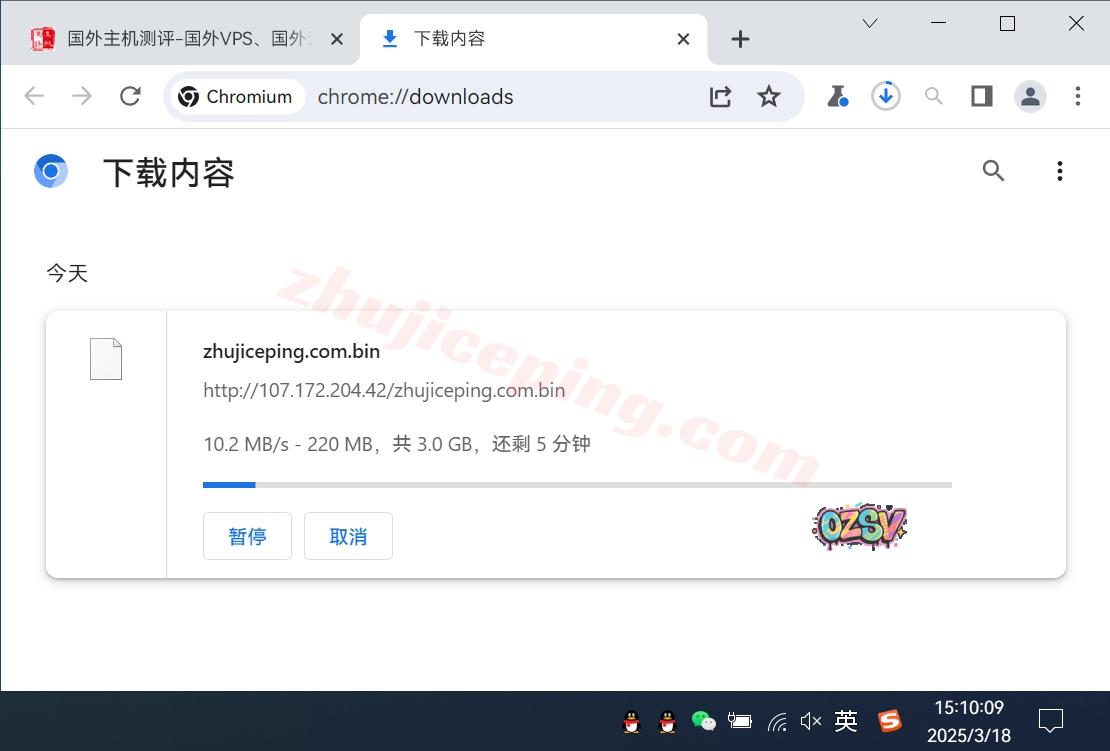This screenshot has width=1110, height=751.
Task: Search downloads using the magnifier icon
Action: (993, 171)
